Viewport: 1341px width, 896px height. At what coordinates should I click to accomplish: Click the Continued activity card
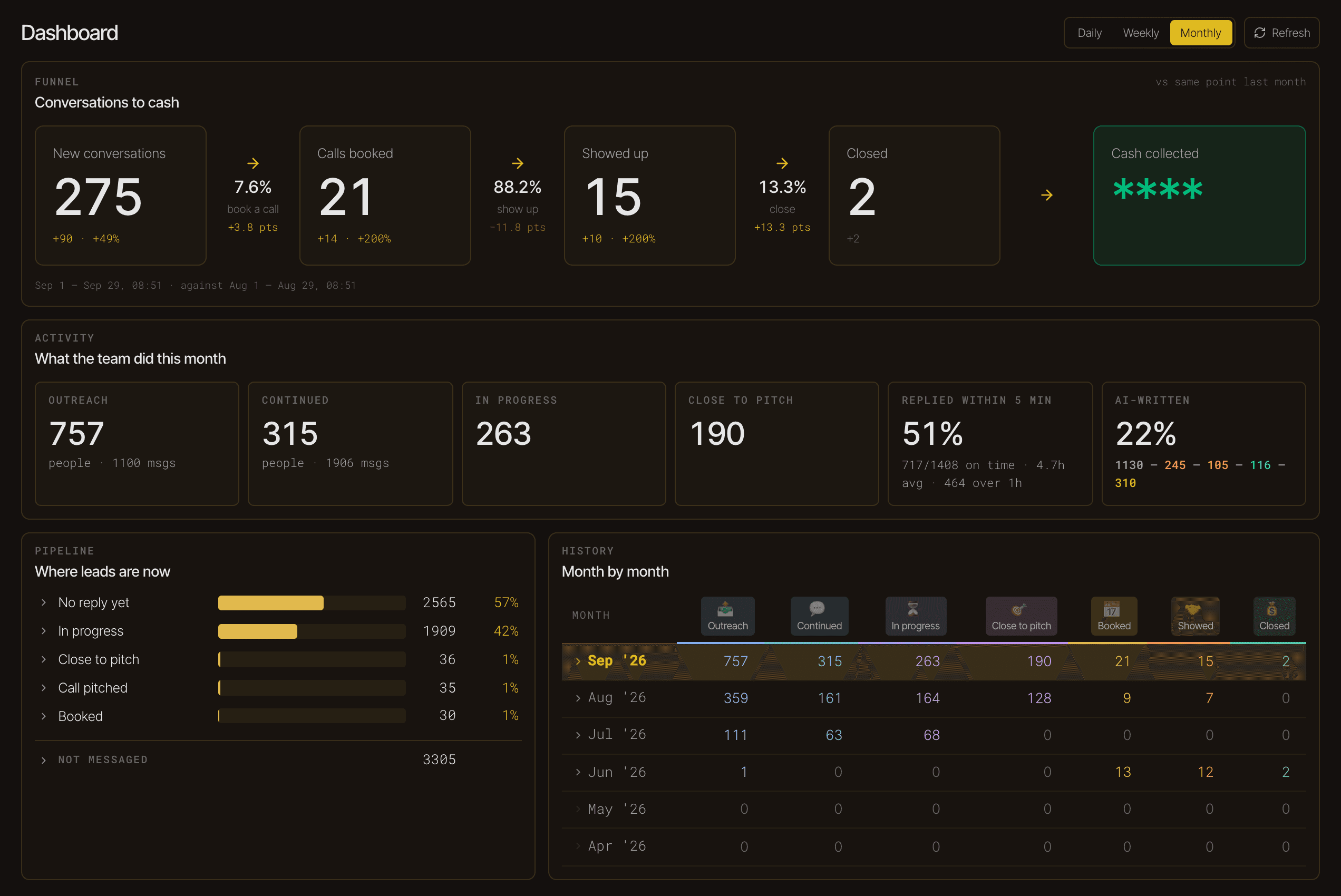[350, 443]
